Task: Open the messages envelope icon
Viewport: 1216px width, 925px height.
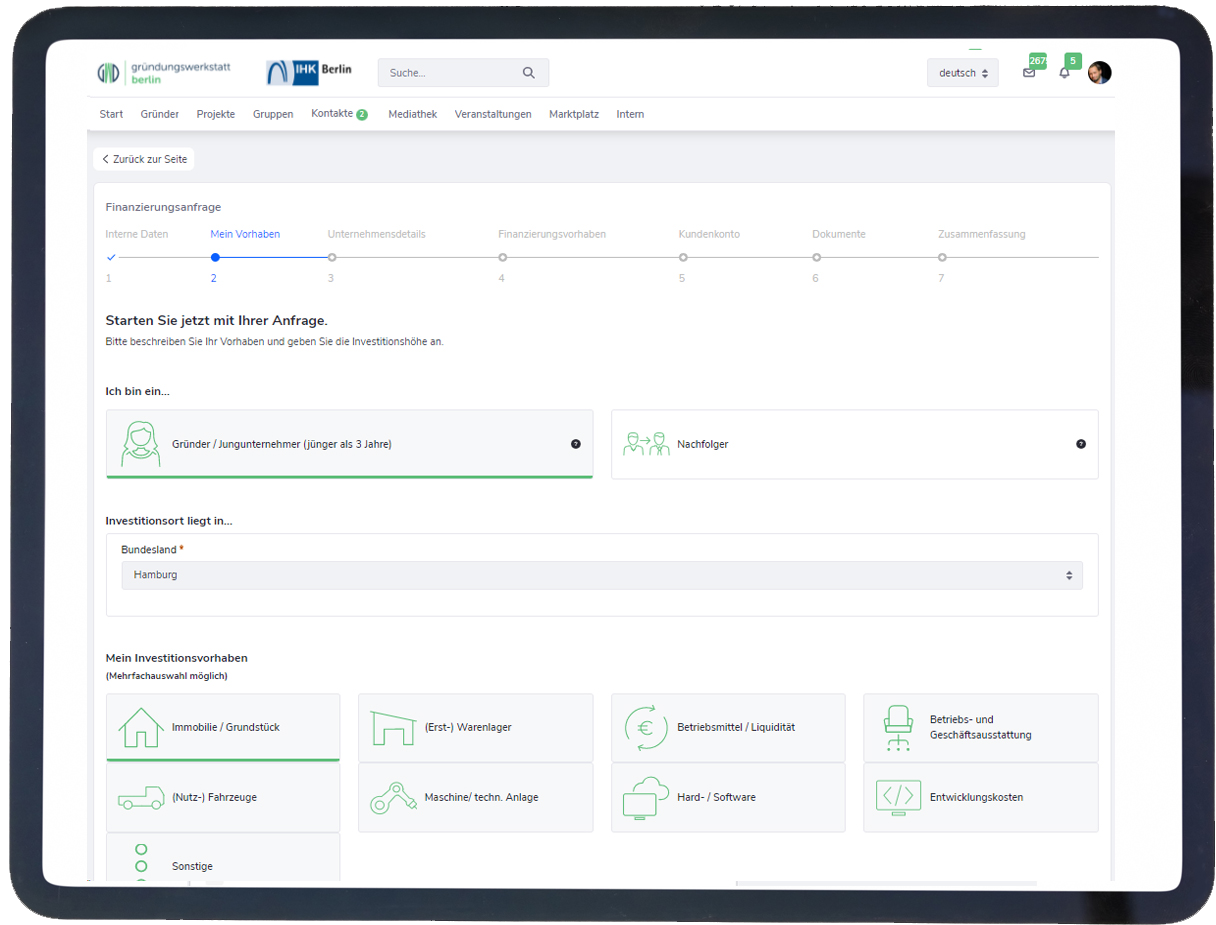Action: coord(1029,73)
